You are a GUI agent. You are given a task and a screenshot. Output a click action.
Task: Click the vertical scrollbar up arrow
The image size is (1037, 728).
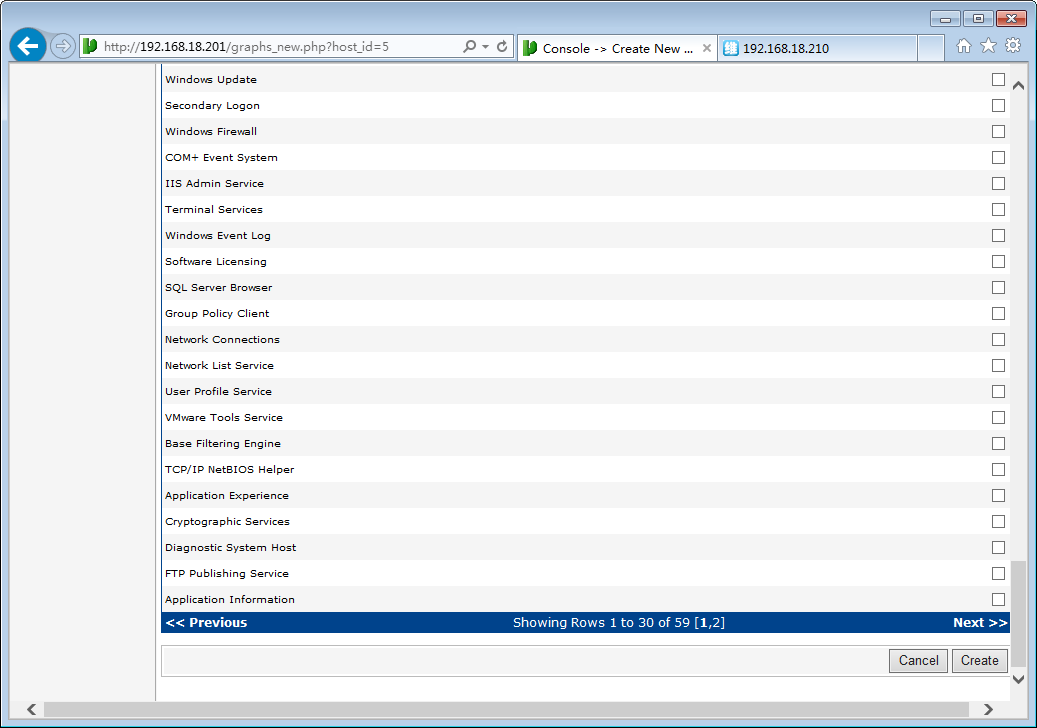(1019, 86)
